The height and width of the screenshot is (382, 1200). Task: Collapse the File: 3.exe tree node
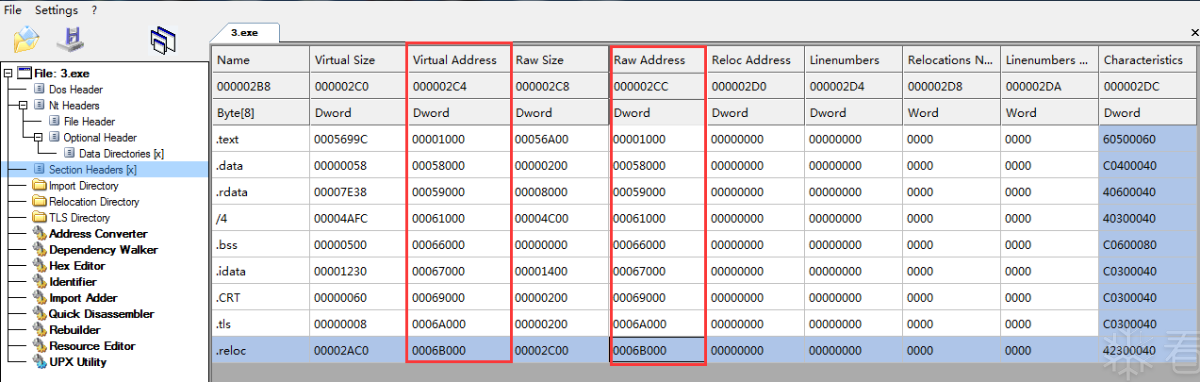click(9, 73)
